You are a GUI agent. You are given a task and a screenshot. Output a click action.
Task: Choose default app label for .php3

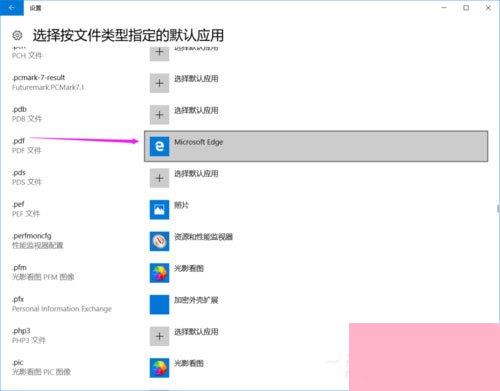click(196, 332)
